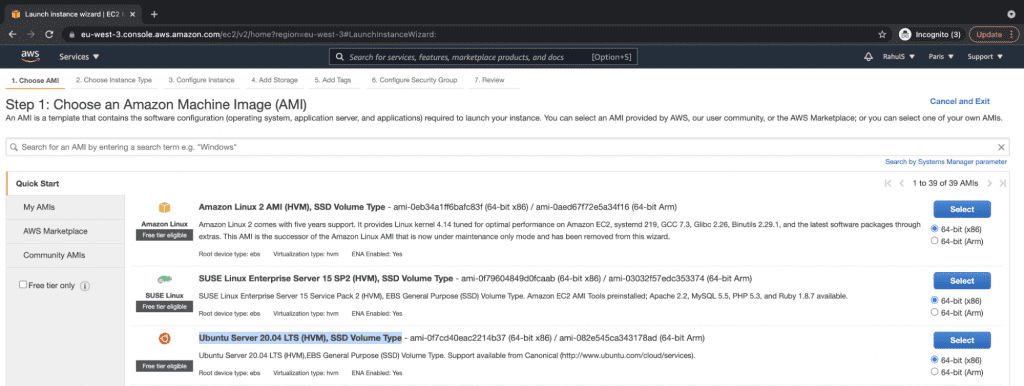
Task: Click Select for SUSE Linux Enterprise Server
Action: [x=962, y=281]
